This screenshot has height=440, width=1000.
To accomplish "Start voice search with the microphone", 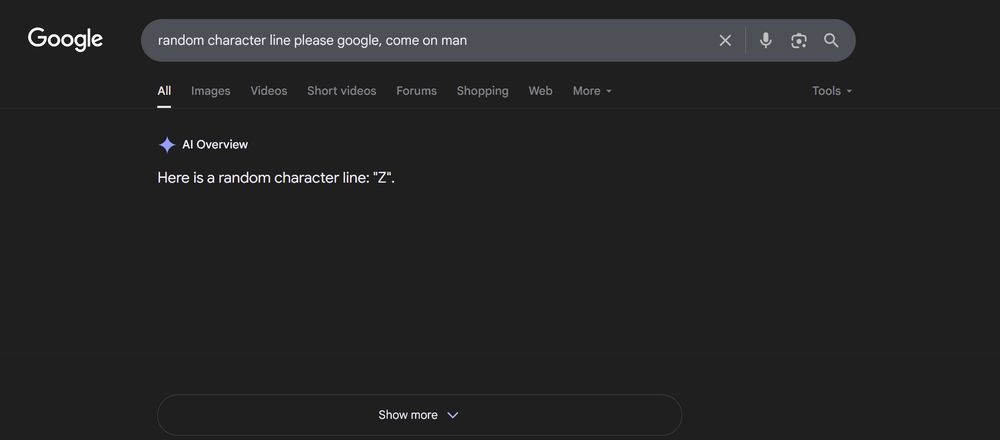I will (765, 40).
